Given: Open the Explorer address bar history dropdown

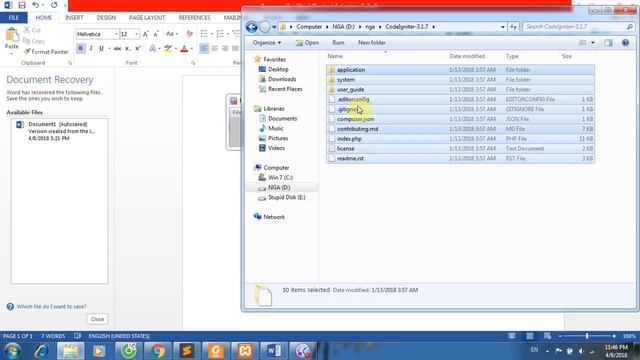Looking at the screenshot, I should click(x=503, y=27).
